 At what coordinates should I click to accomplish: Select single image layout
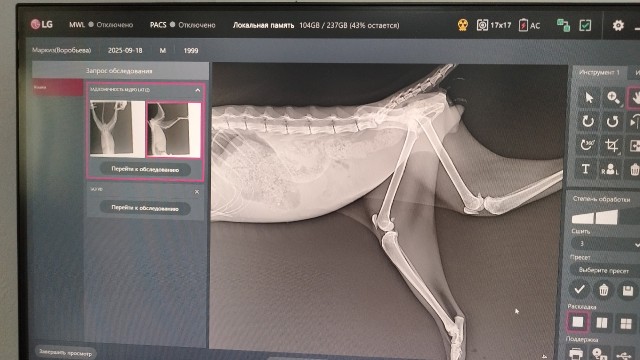pyautogui.click(x=578, y=322)
